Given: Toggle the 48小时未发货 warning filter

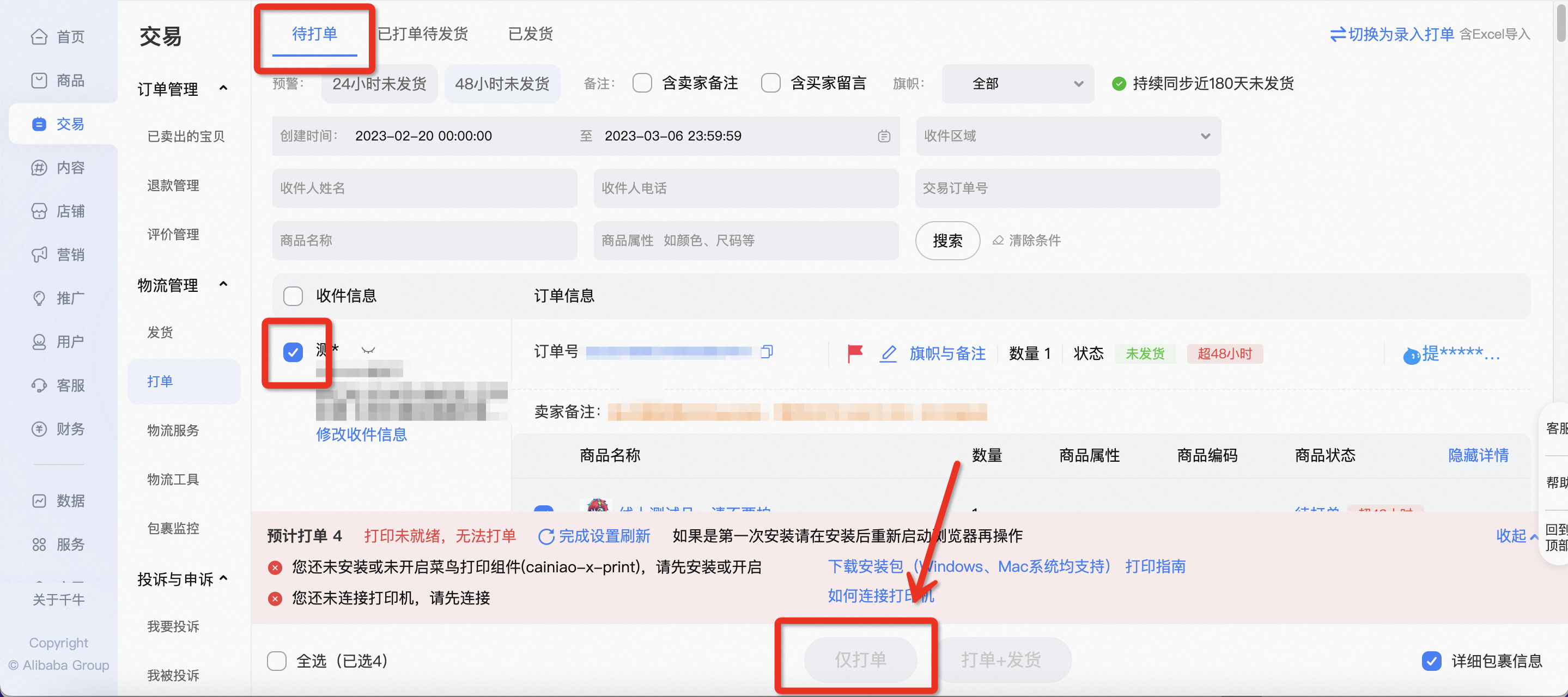Looking at the screenshot, I should (x=502, y=84).
